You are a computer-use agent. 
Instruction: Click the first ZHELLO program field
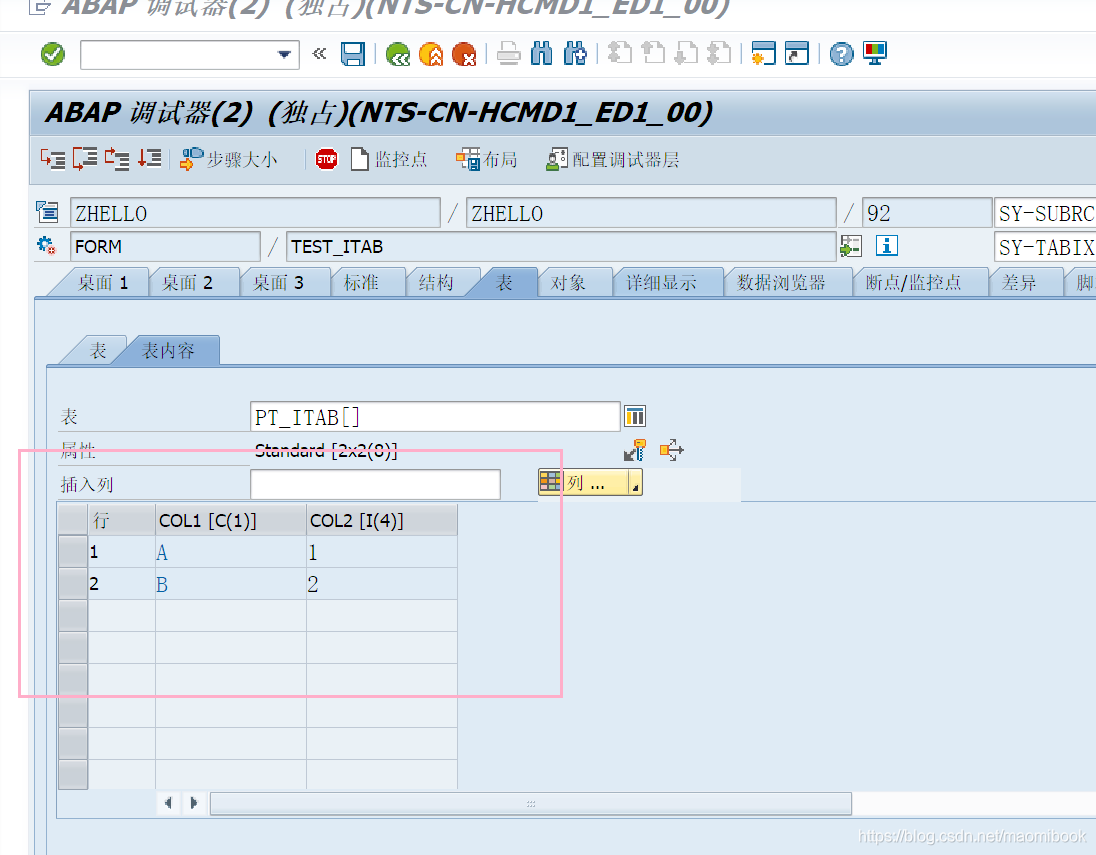coord(255,213)
